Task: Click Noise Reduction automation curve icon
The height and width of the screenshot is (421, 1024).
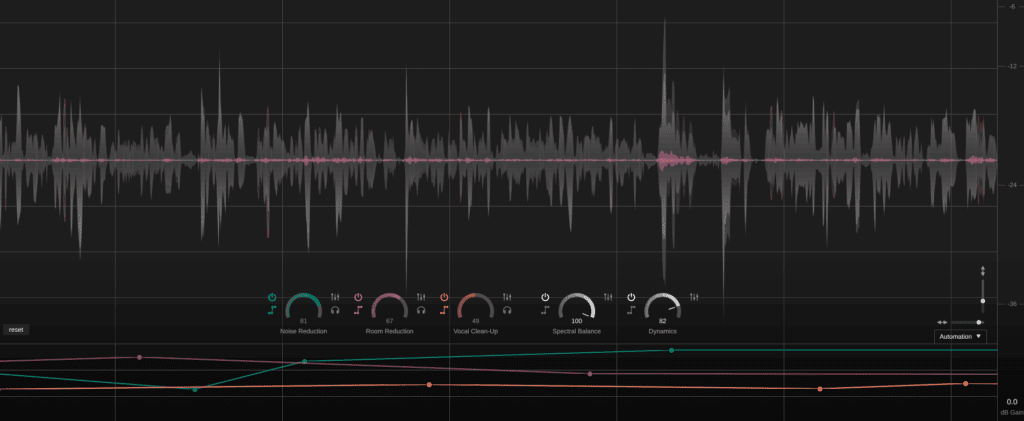Action: (272, 310)
